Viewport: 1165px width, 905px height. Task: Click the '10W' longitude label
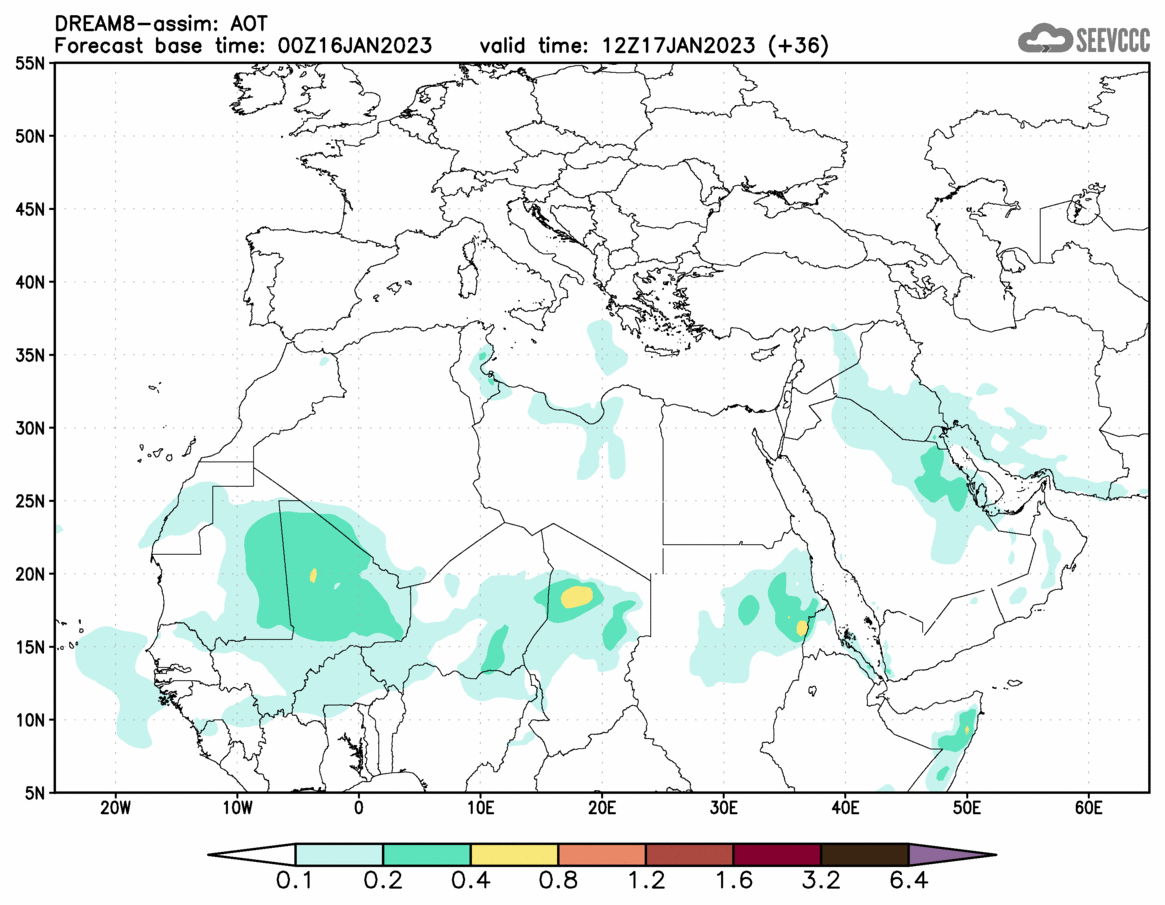pos(237,808)
